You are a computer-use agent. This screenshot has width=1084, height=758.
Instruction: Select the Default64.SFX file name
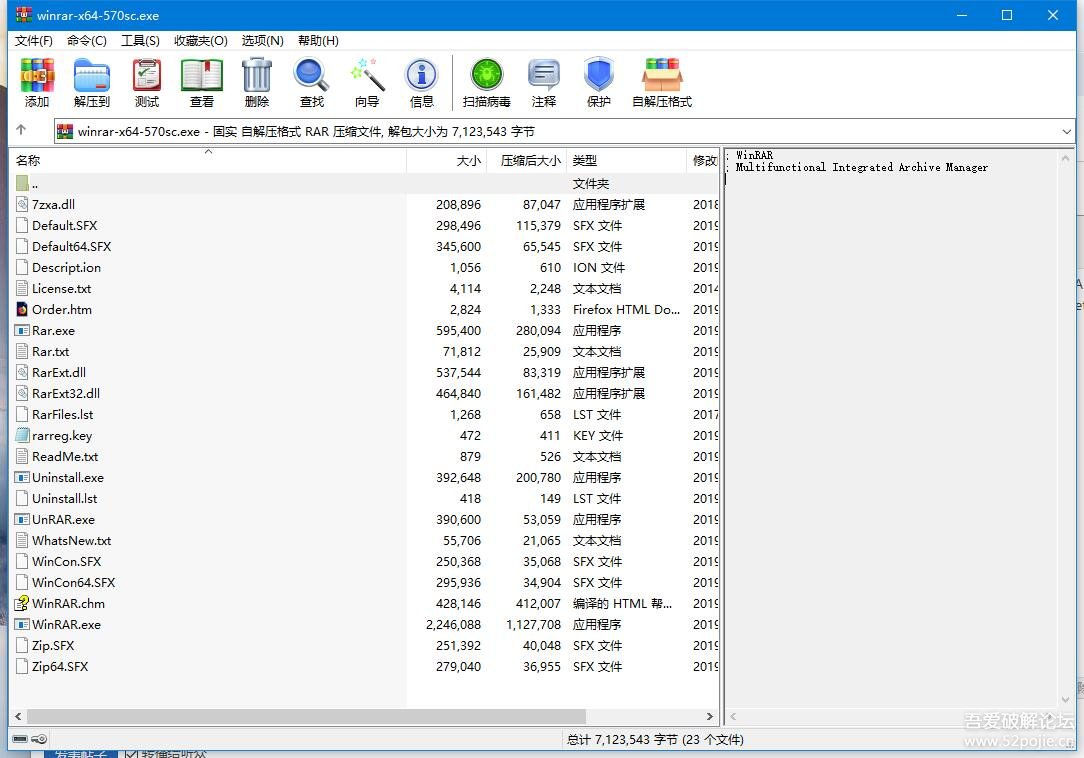click(x=71, y=246)
